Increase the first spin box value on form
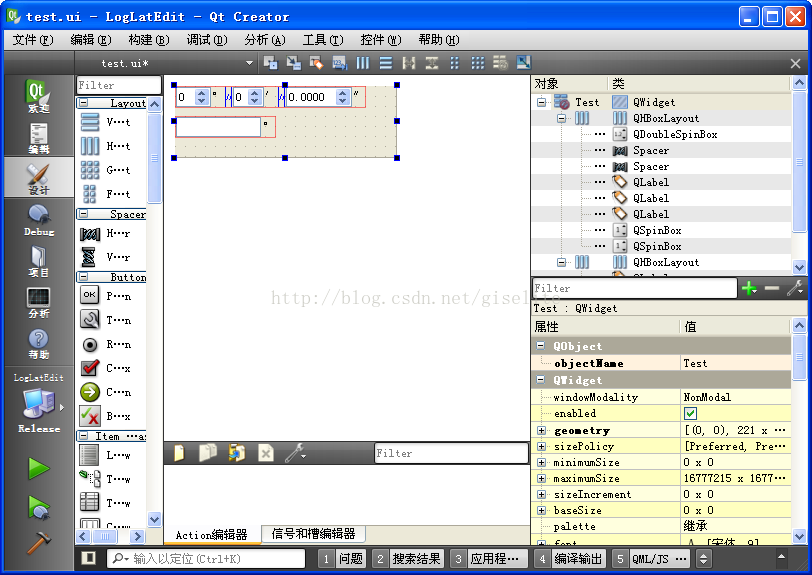812x575 pixels. [201, 93]
